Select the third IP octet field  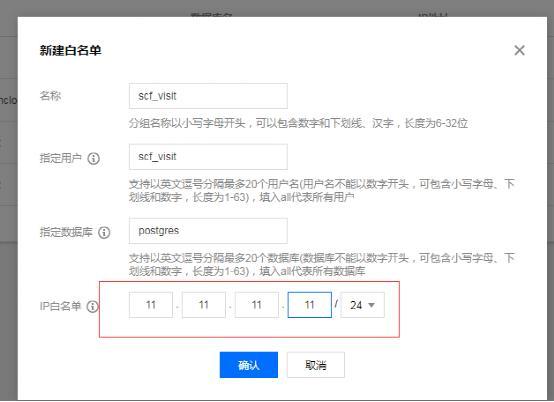coord(257,305)
